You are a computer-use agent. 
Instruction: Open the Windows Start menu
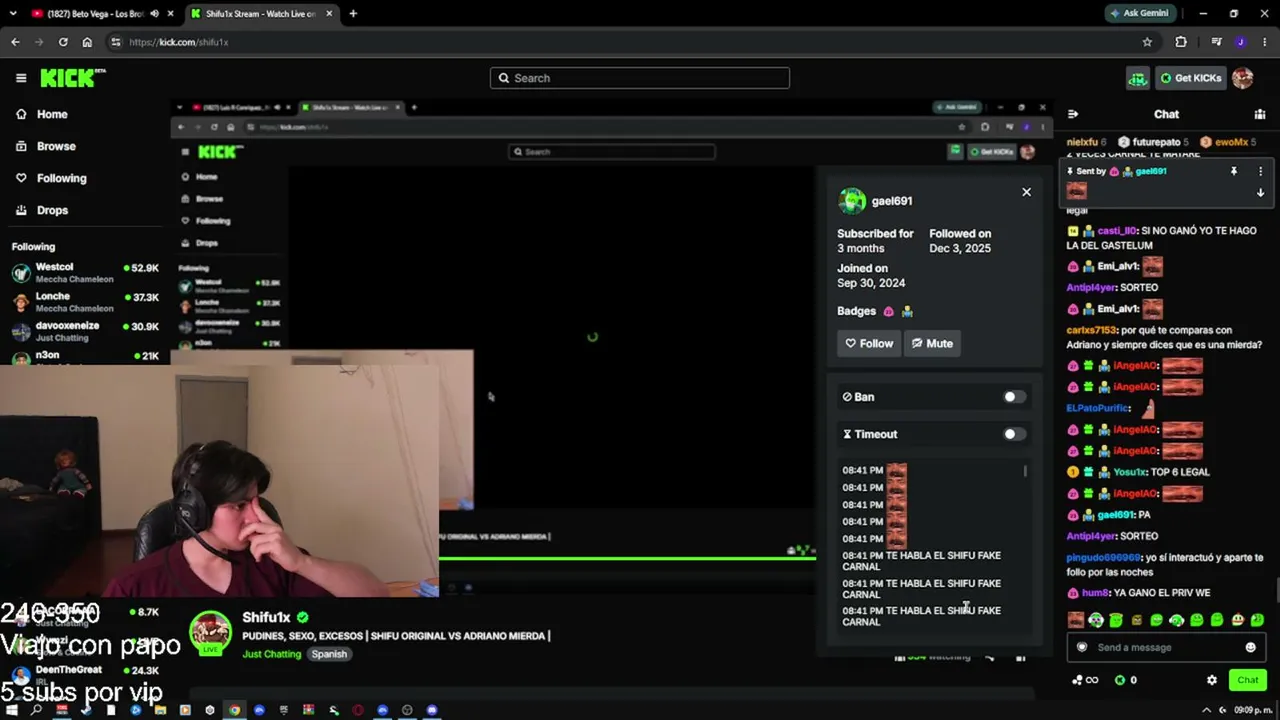12,710
